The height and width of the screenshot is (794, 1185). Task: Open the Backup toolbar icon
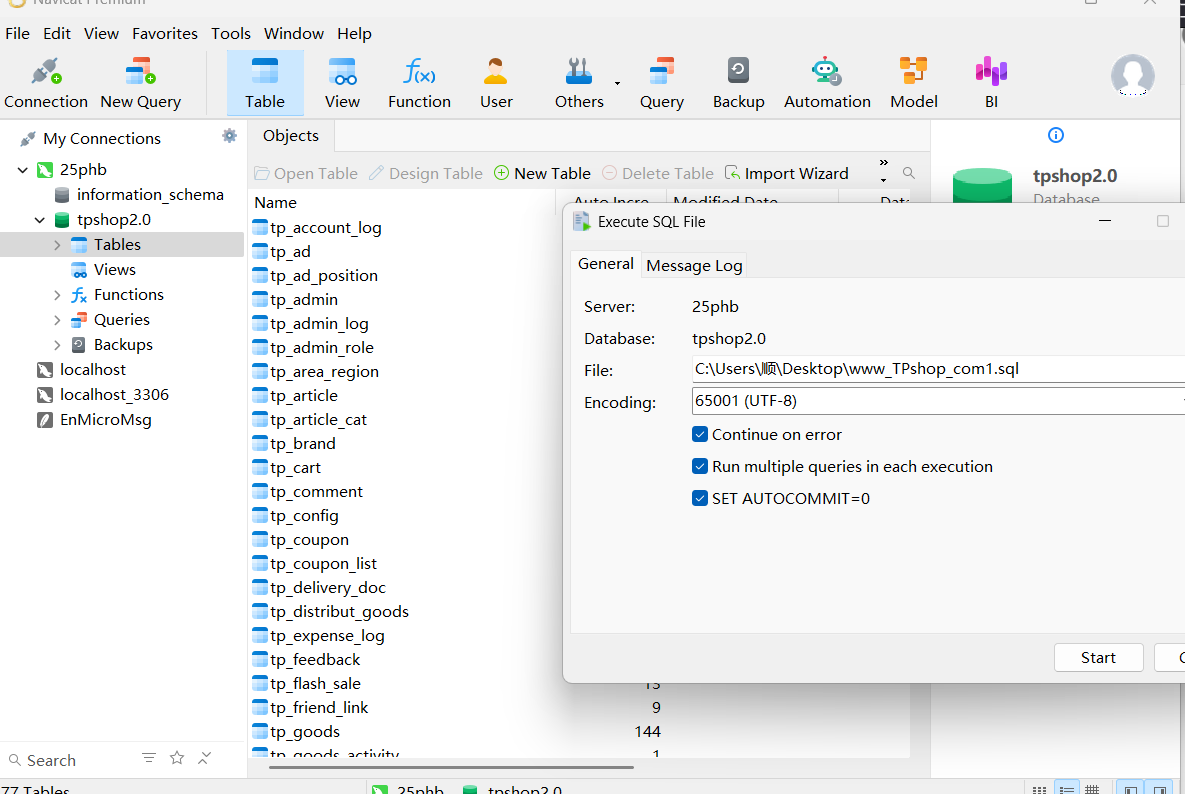click(x=738, y=83)
